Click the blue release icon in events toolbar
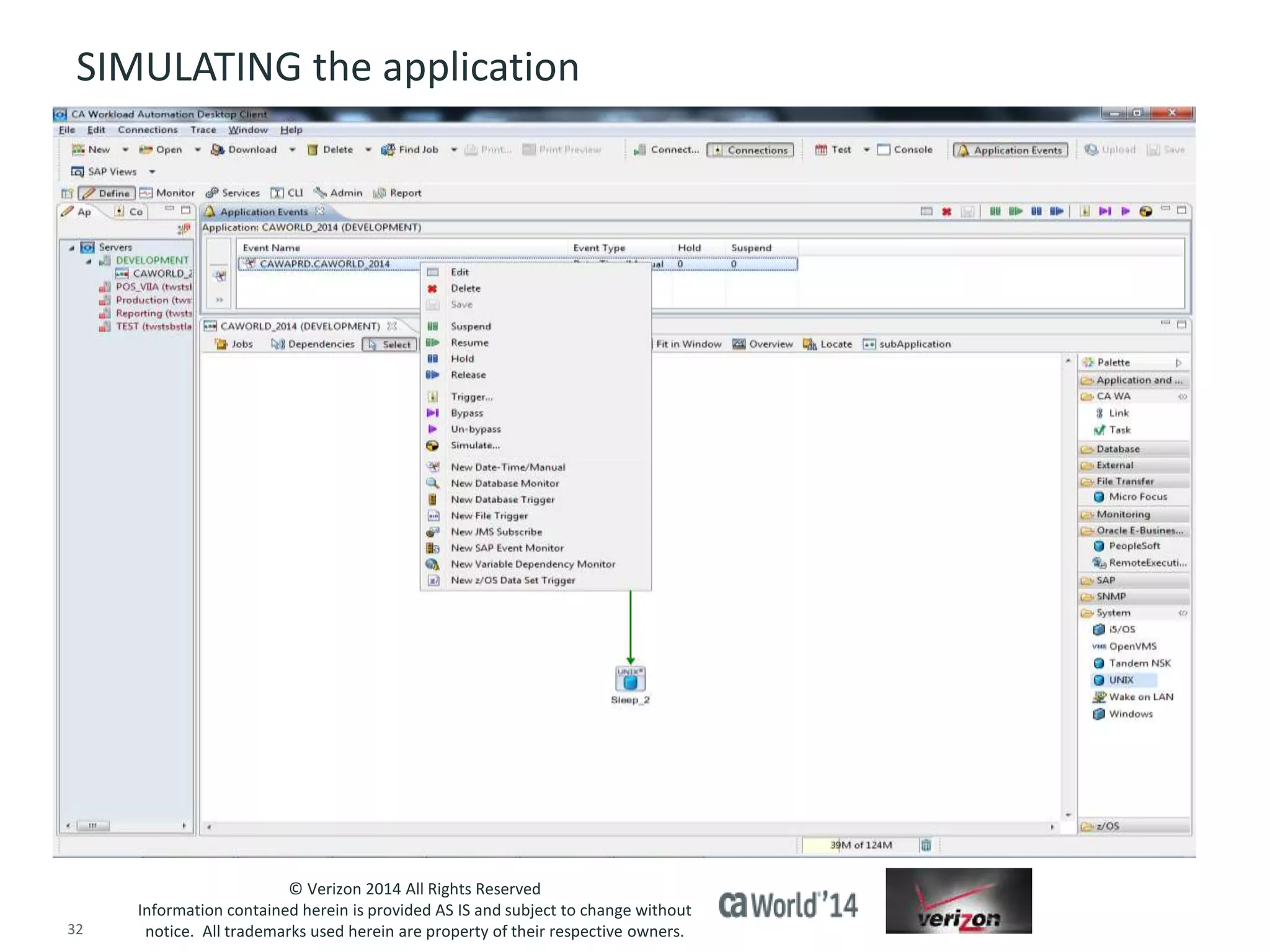The image size is (1270, 952). (x=1057, y=211)
